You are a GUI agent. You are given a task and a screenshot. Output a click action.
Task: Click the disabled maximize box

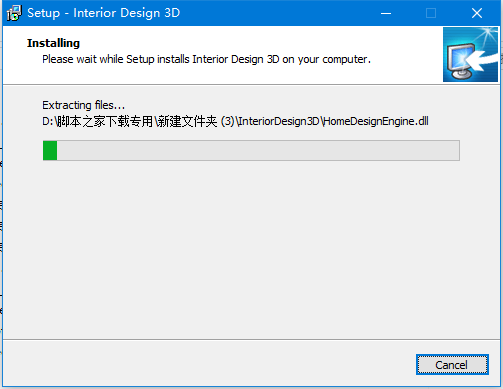(431, 13)
